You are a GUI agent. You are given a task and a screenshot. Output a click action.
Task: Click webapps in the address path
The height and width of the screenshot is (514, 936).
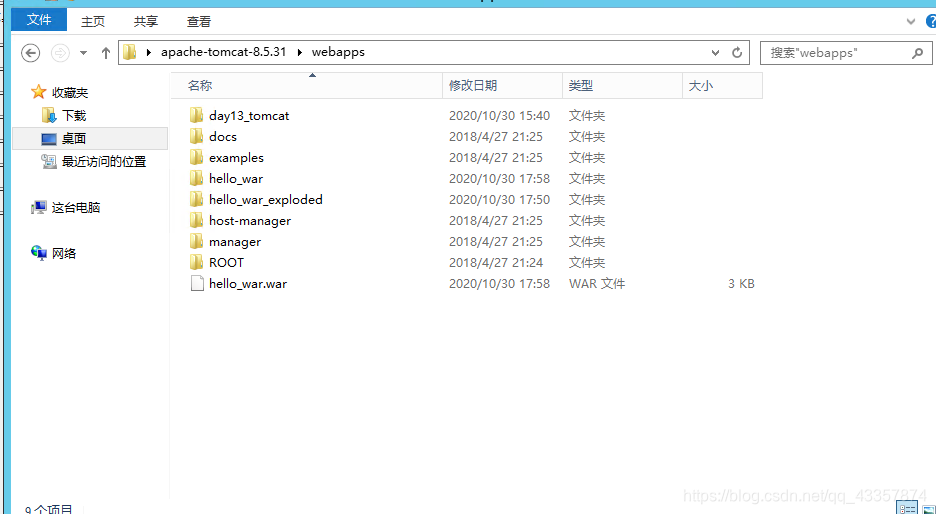coord(338,52)
